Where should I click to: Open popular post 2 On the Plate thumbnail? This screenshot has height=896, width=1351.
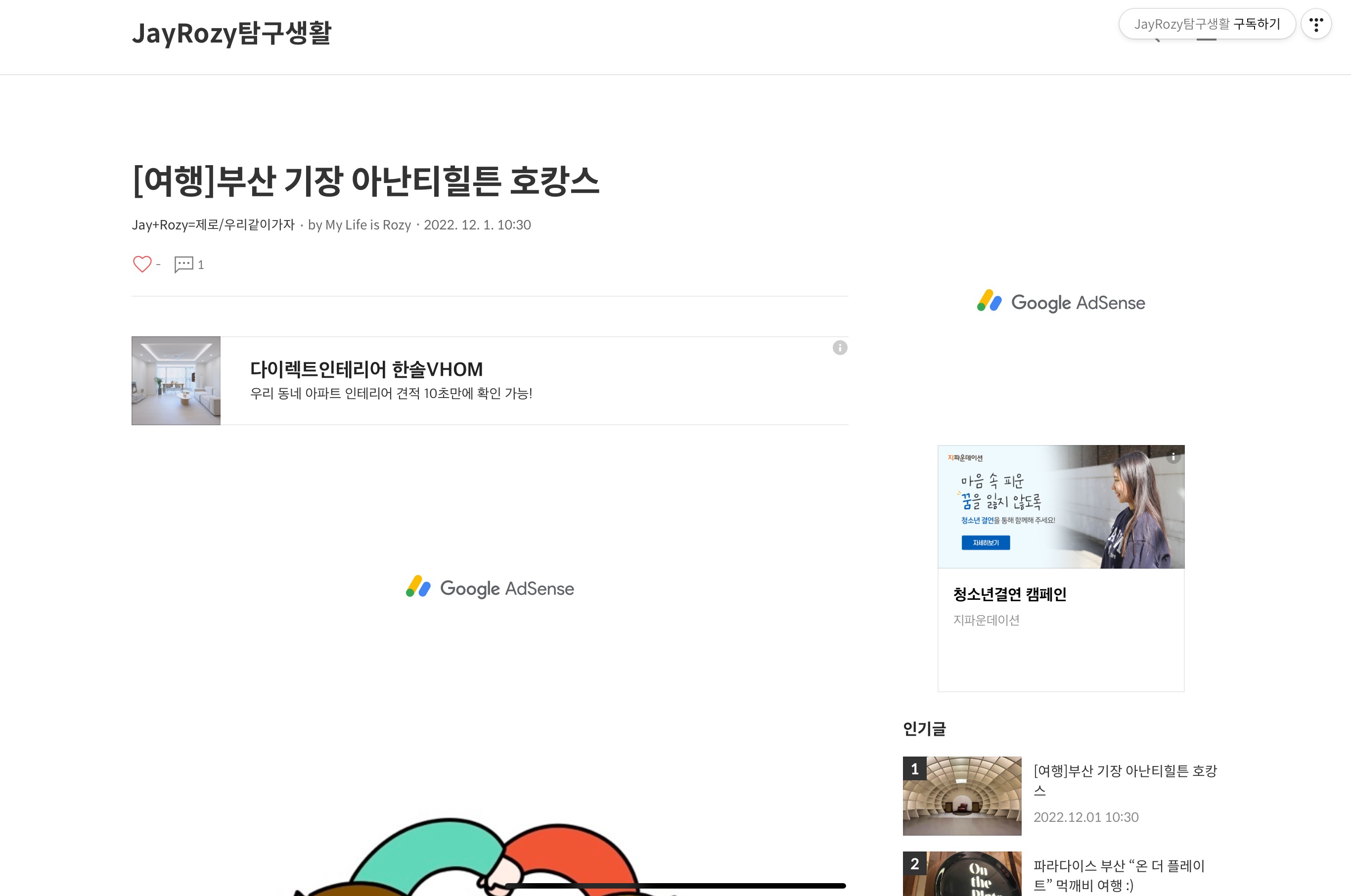coord(962,874)
